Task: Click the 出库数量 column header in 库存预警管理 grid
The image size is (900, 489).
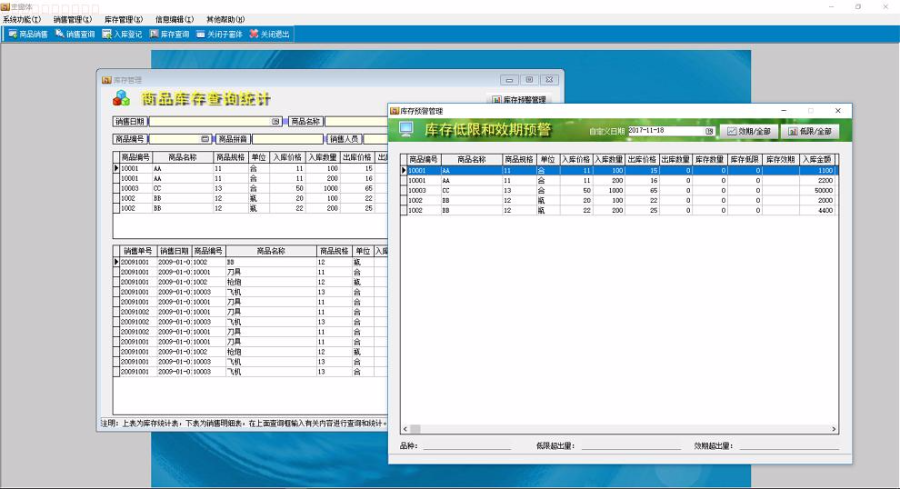Action: click(676, 159)
